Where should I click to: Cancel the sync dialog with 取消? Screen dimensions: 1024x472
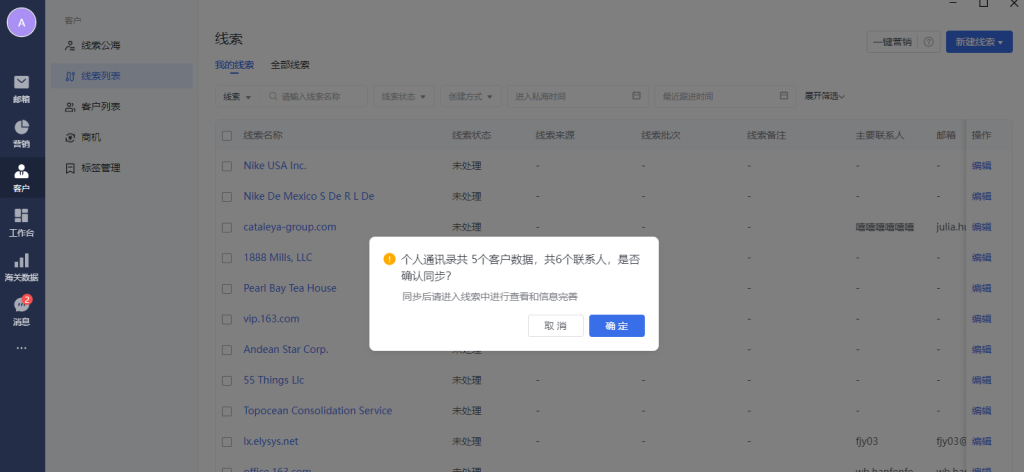click(x=555, y=326)
